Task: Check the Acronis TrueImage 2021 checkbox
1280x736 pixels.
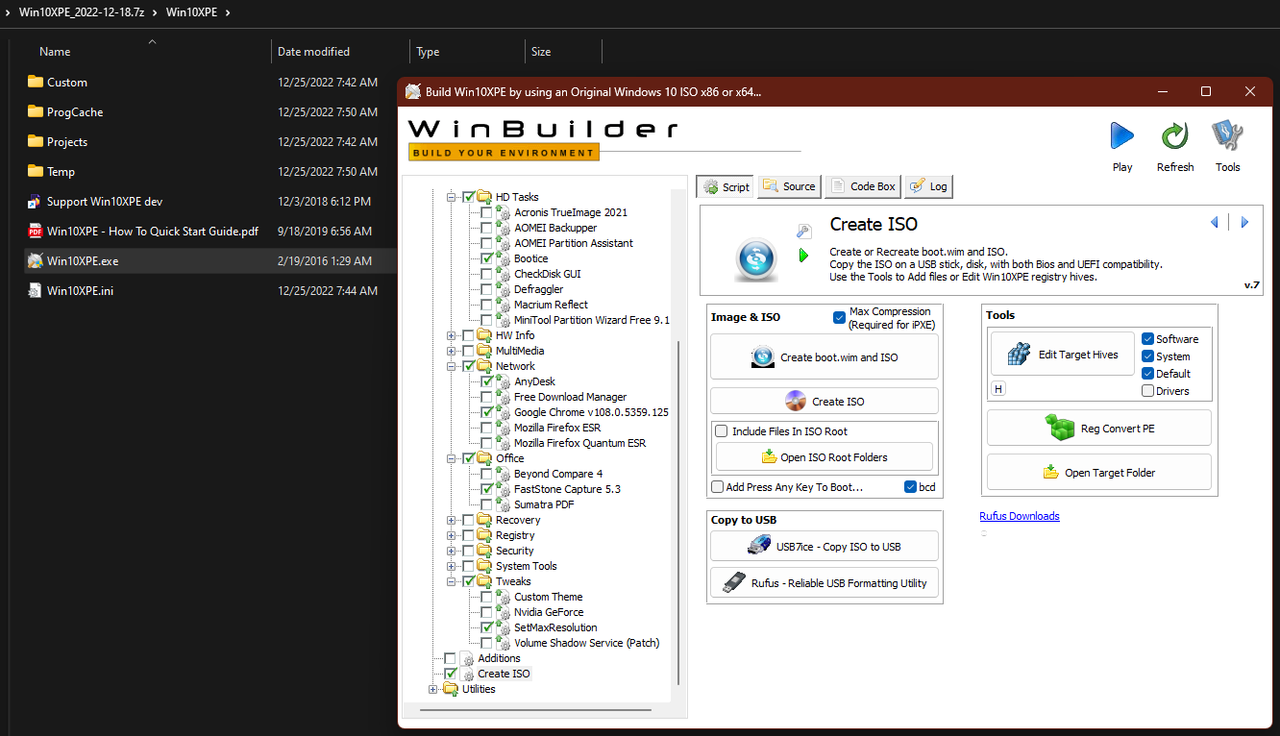Action: (486, 212)
